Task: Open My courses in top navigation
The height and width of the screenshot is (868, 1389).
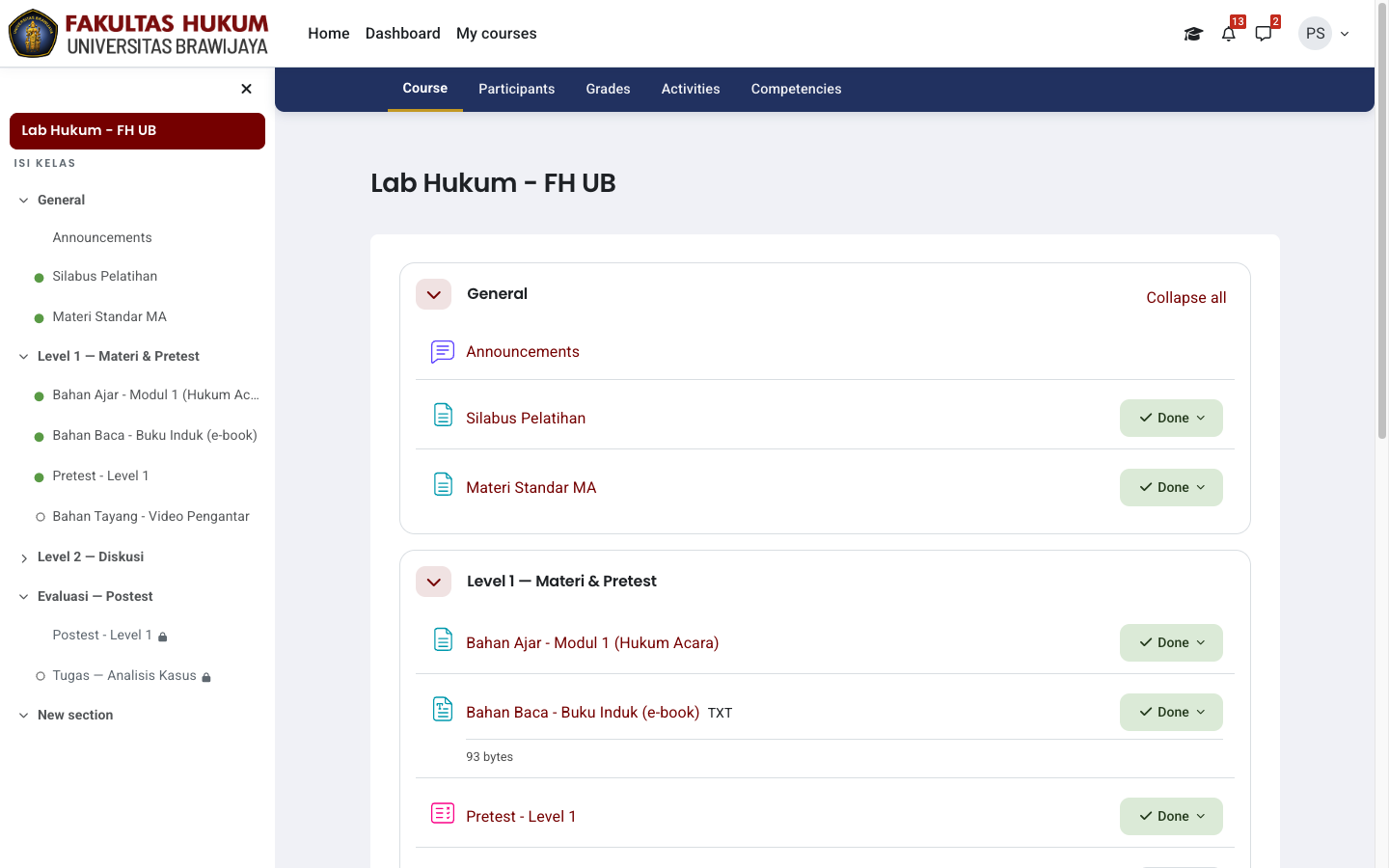Action: [497, 34]
